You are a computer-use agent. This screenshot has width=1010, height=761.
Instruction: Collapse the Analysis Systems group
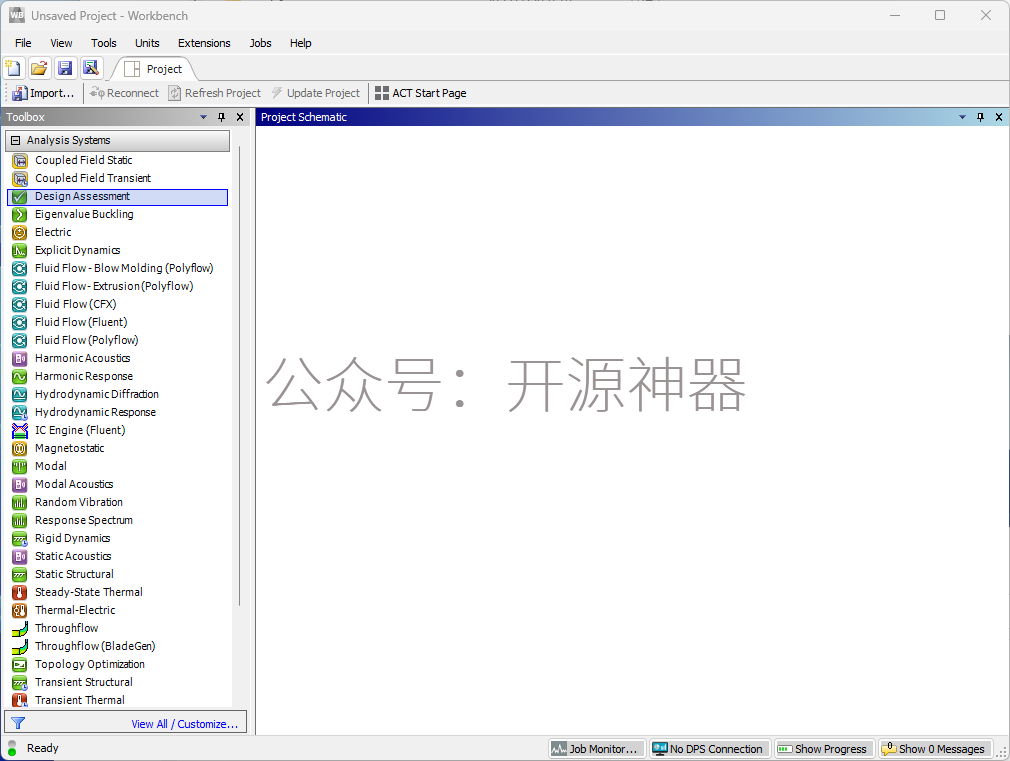pos(15,140)
